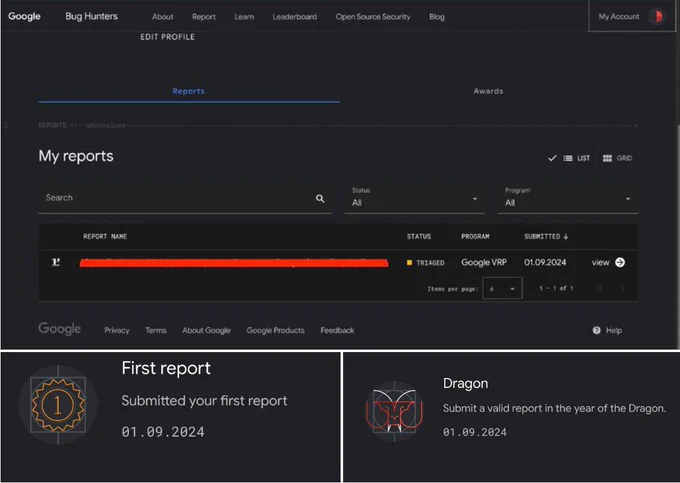Click the list view lines icon
This screenshot has width=680, height=483.
point(568,158)
